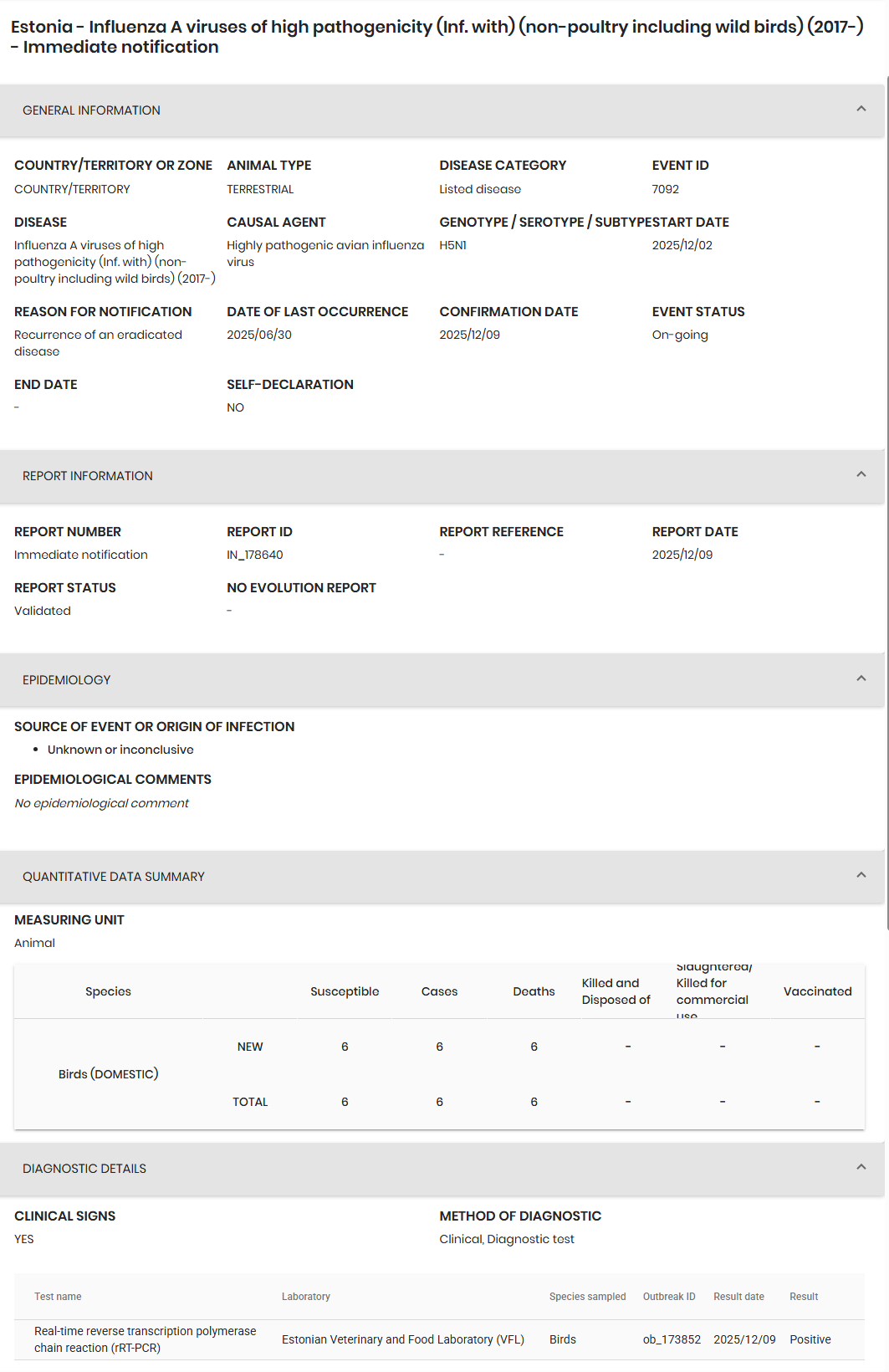
Task: Click the vertical page scrollbar
Action: 886,502
